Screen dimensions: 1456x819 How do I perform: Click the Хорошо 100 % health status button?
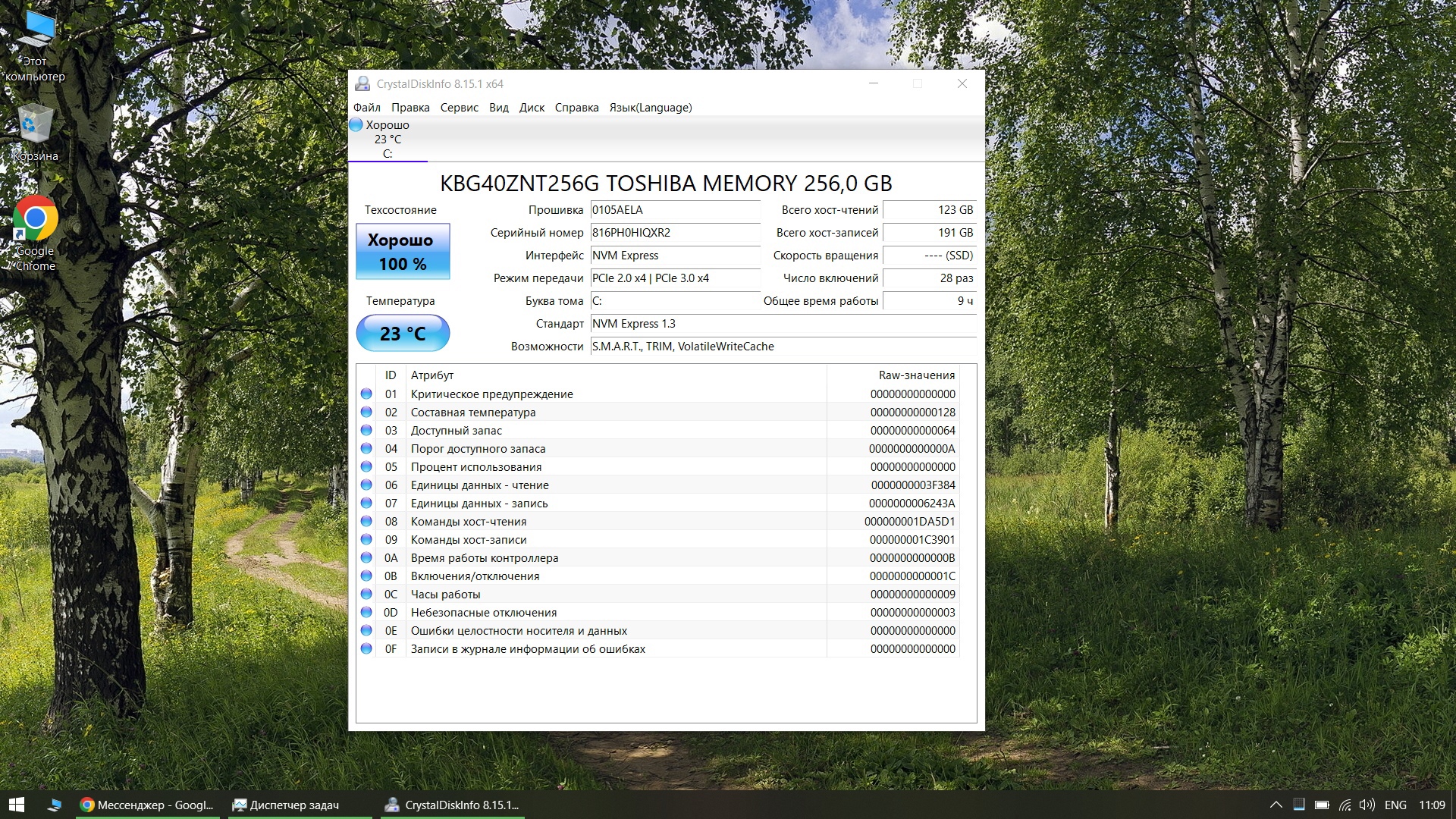tap(403, 252)
